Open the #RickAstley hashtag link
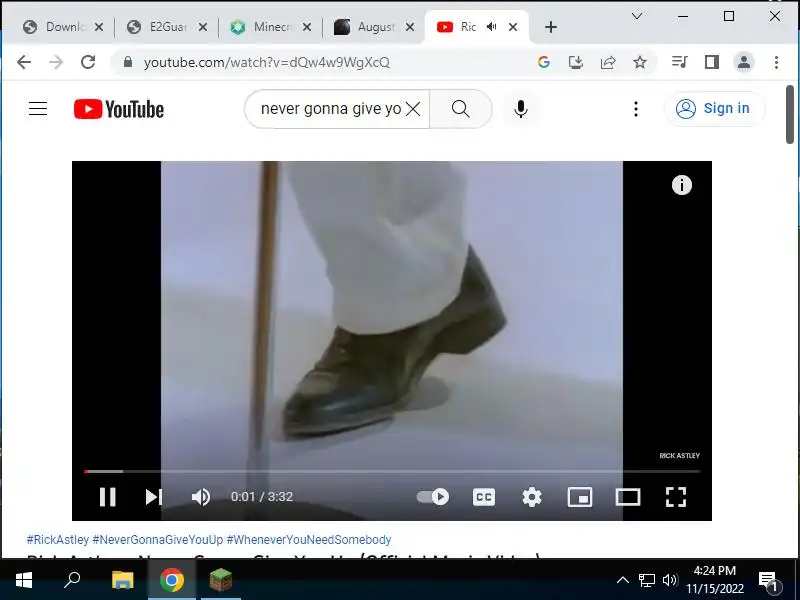This screenshot has height=600, width=800. pos(58,539)
